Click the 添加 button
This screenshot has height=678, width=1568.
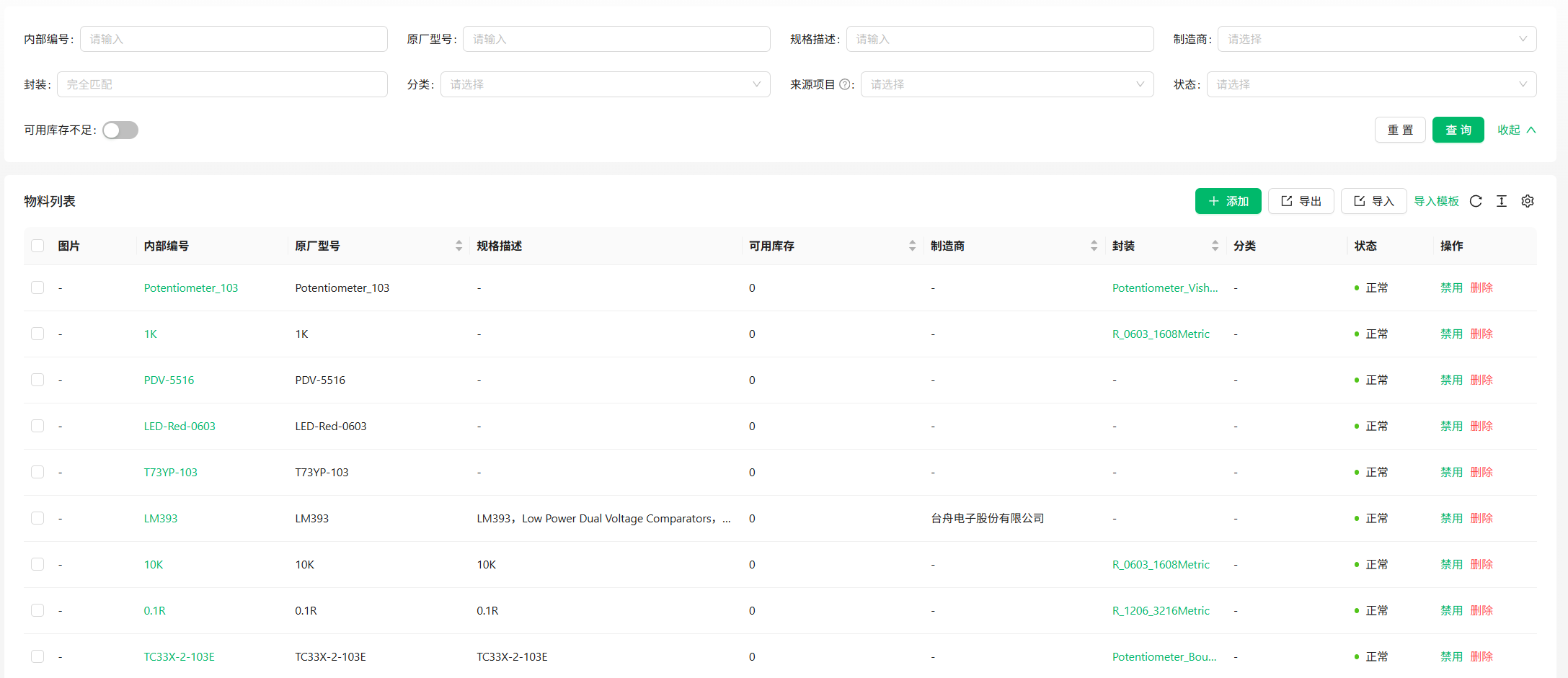pos(1228,201)
